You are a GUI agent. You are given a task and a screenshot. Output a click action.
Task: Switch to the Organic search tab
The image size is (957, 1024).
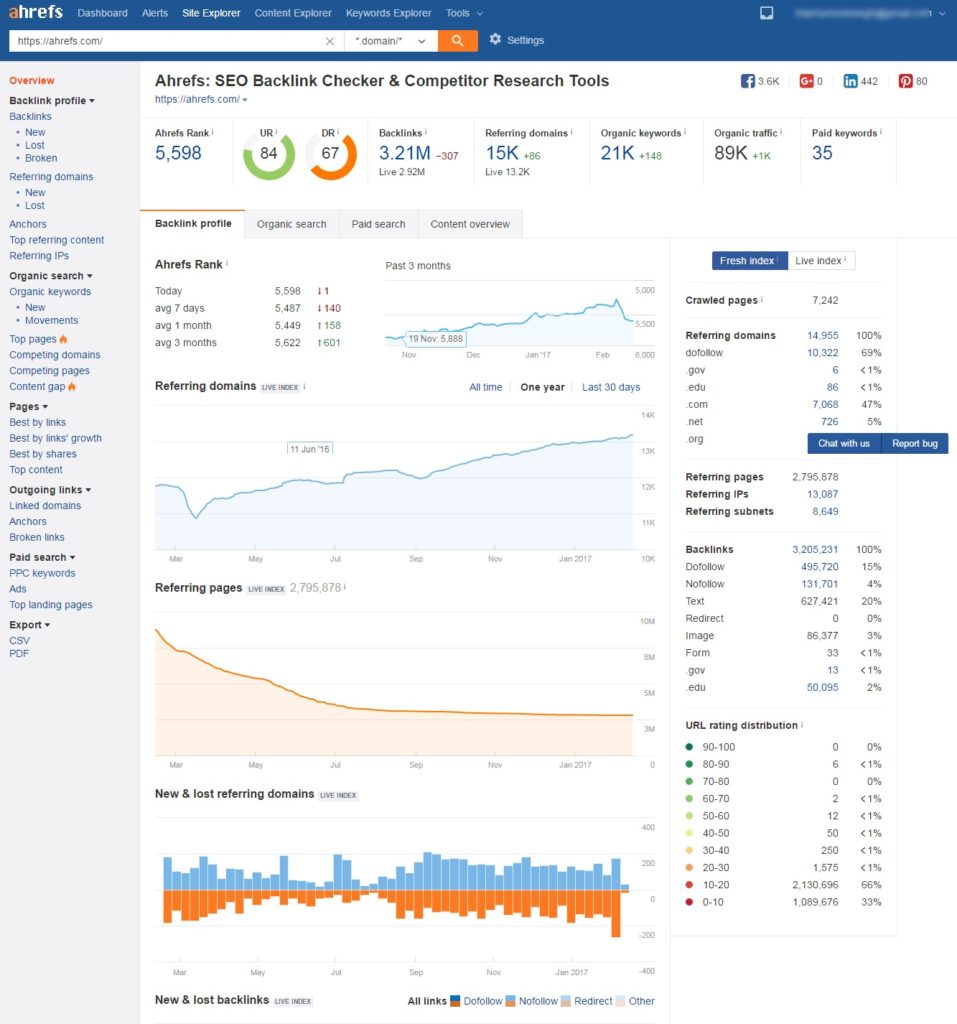pyautogui.click(x=291, y=224)
